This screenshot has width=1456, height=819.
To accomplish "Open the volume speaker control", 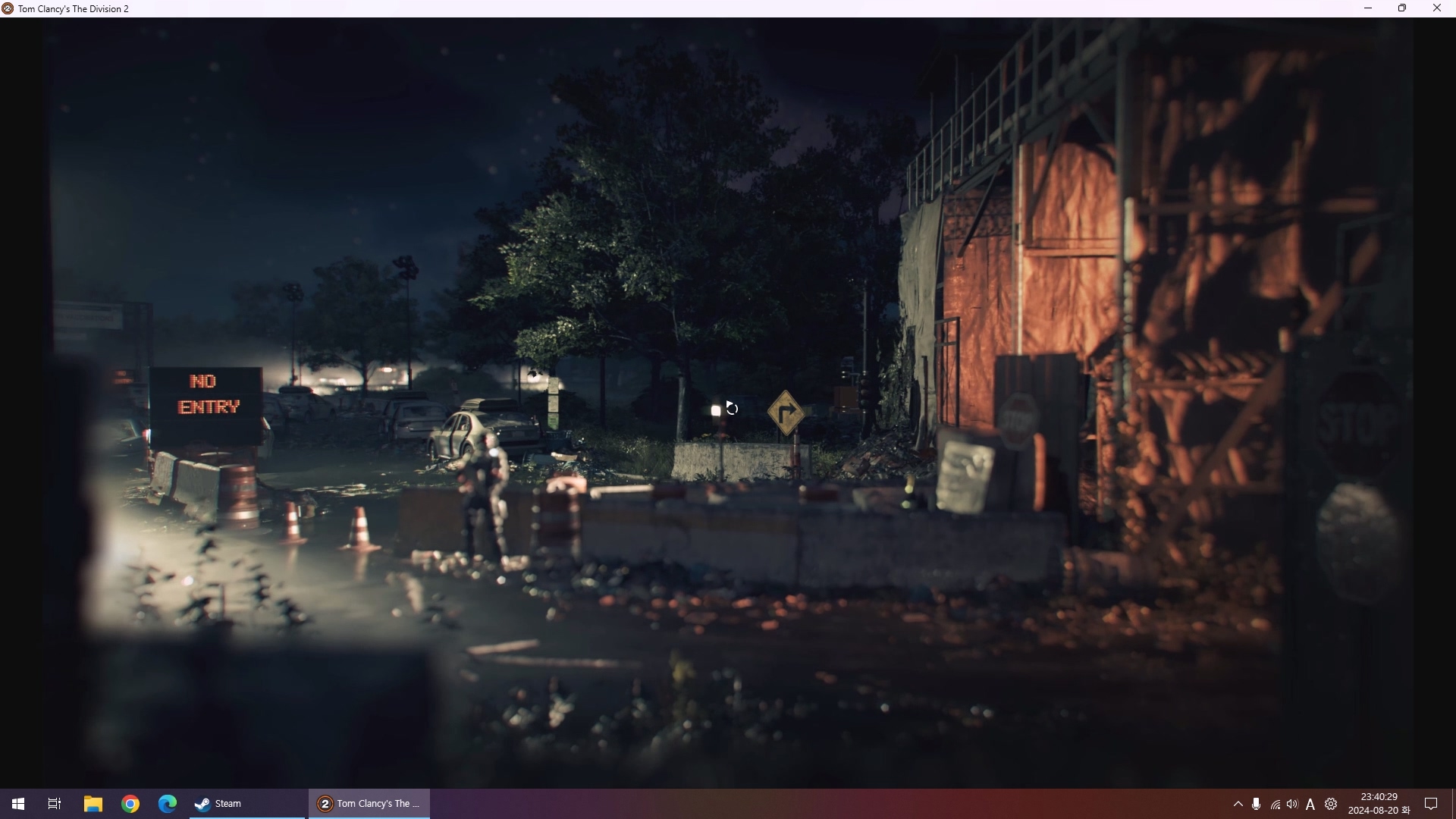I will (1292, 804).
